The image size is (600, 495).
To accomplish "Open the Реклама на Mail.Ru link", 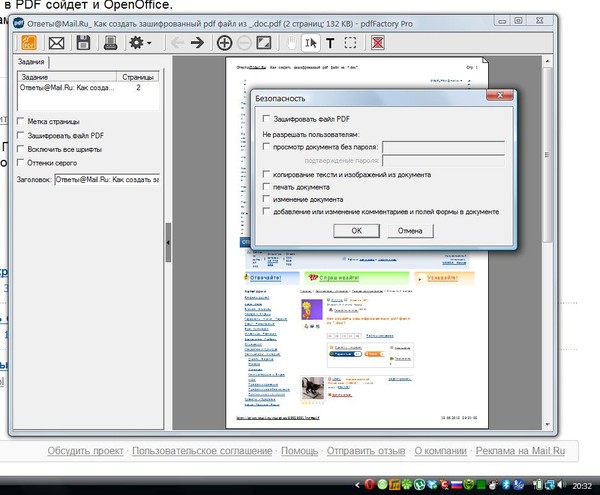I will tap(520, 451).
